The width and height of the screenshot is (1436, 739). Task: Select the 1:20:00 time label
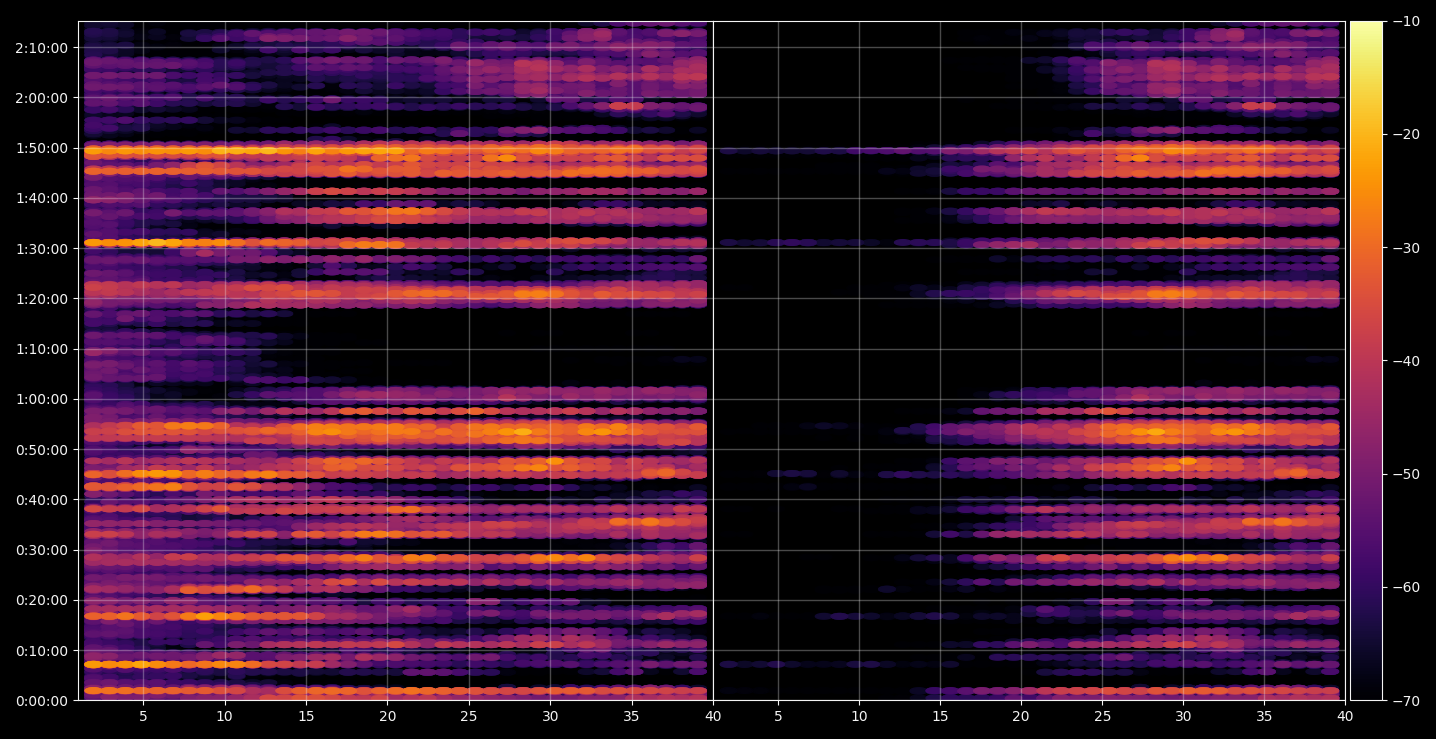click(x=41, y=299)
